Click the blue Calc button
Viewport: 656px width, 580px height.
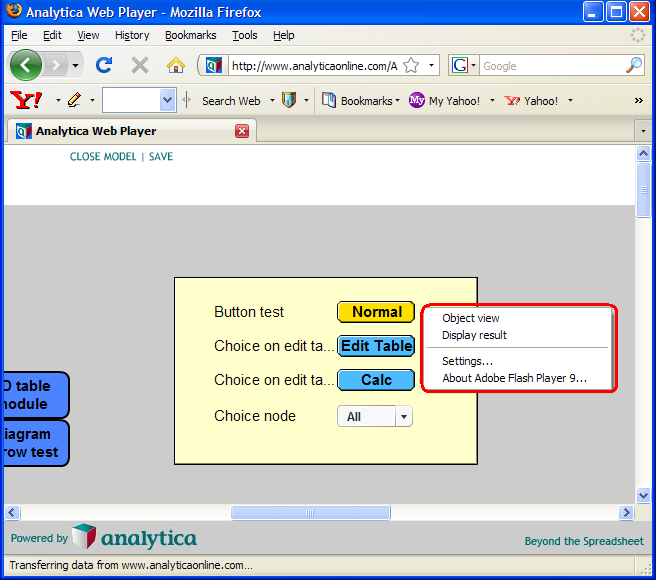[x=376, y=380]
